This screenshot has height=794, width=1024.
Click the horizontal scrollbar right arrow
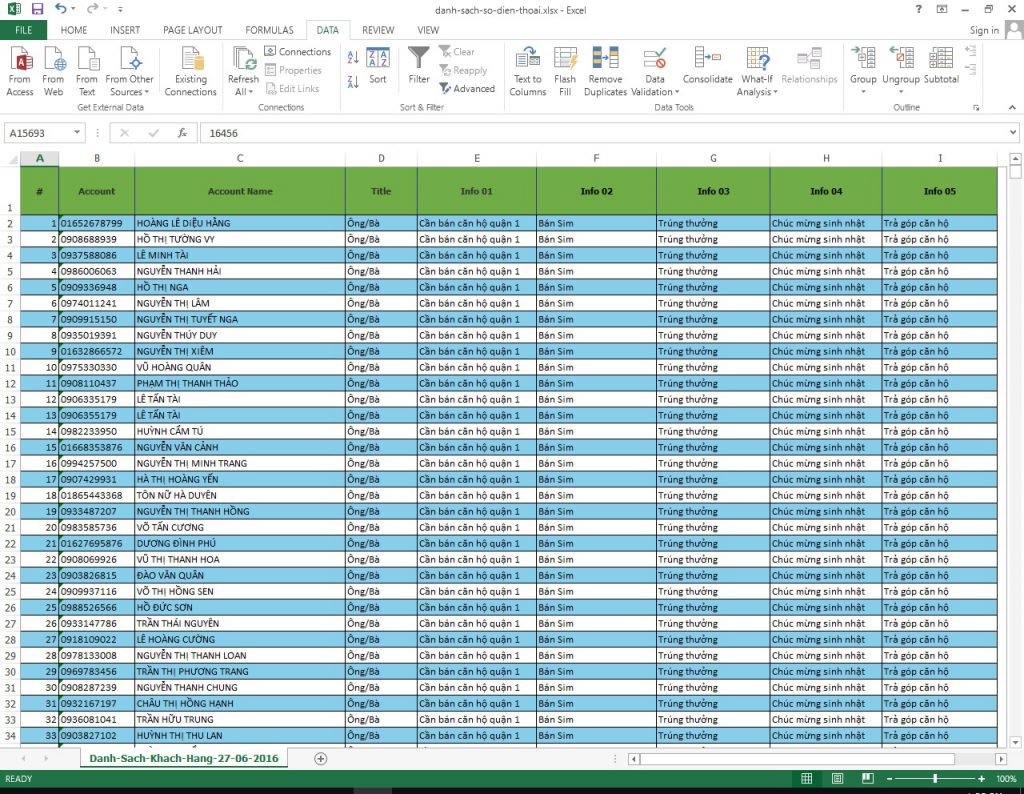[1001, 759]
